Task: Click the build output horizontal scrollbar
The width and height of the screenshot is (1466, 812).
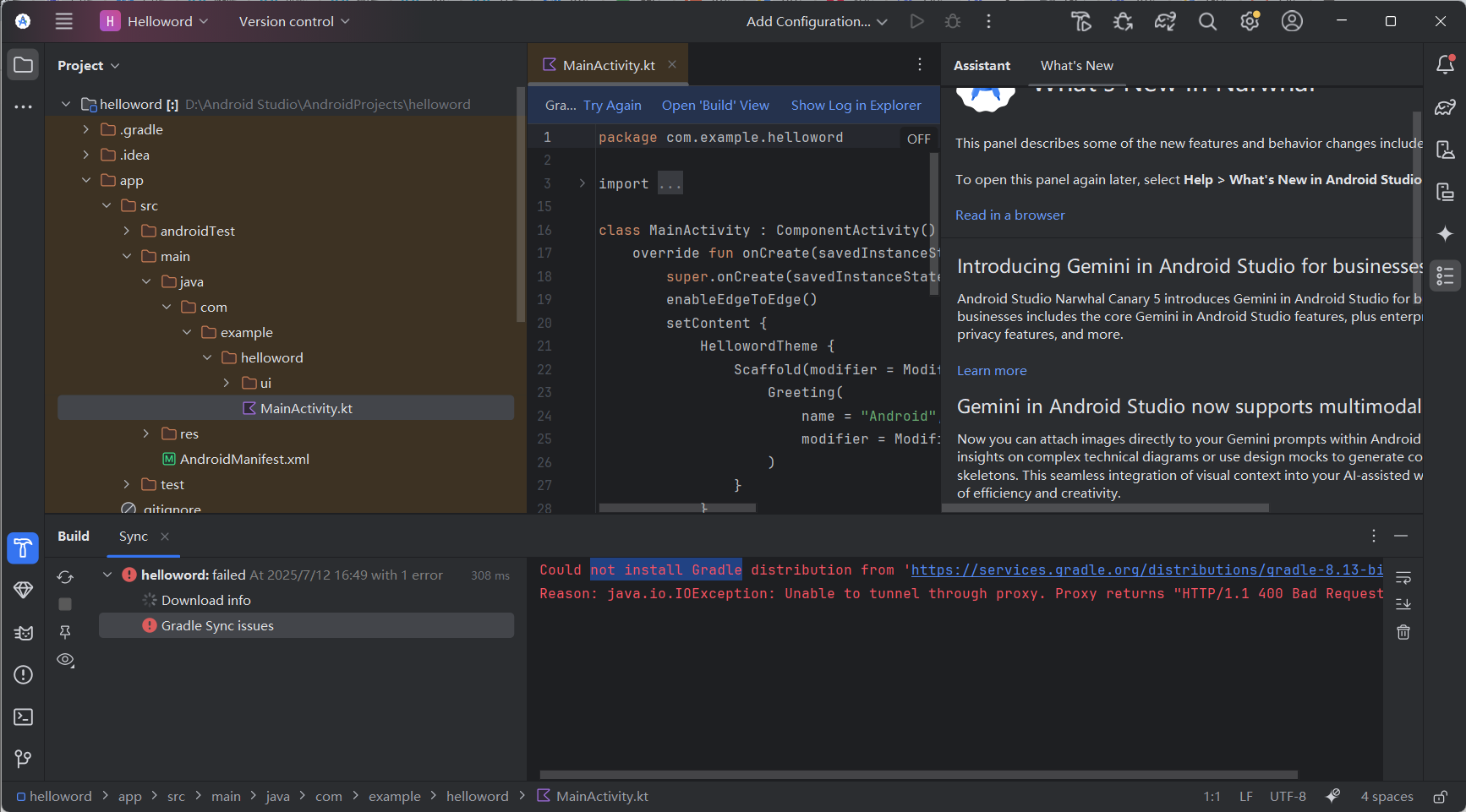Action: [918, 774]
